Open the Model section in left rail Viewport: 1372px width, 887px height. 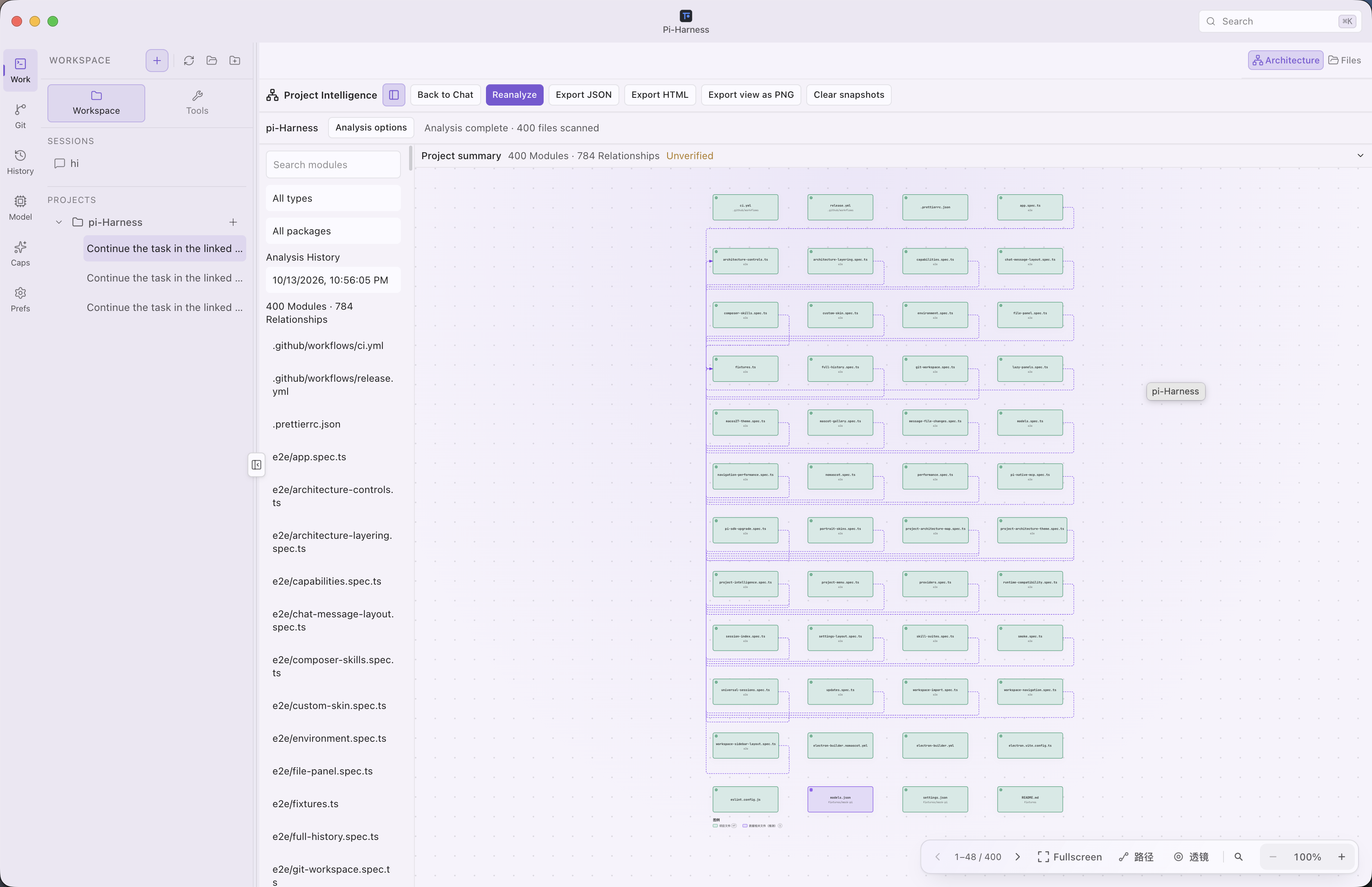click(20, 208)
